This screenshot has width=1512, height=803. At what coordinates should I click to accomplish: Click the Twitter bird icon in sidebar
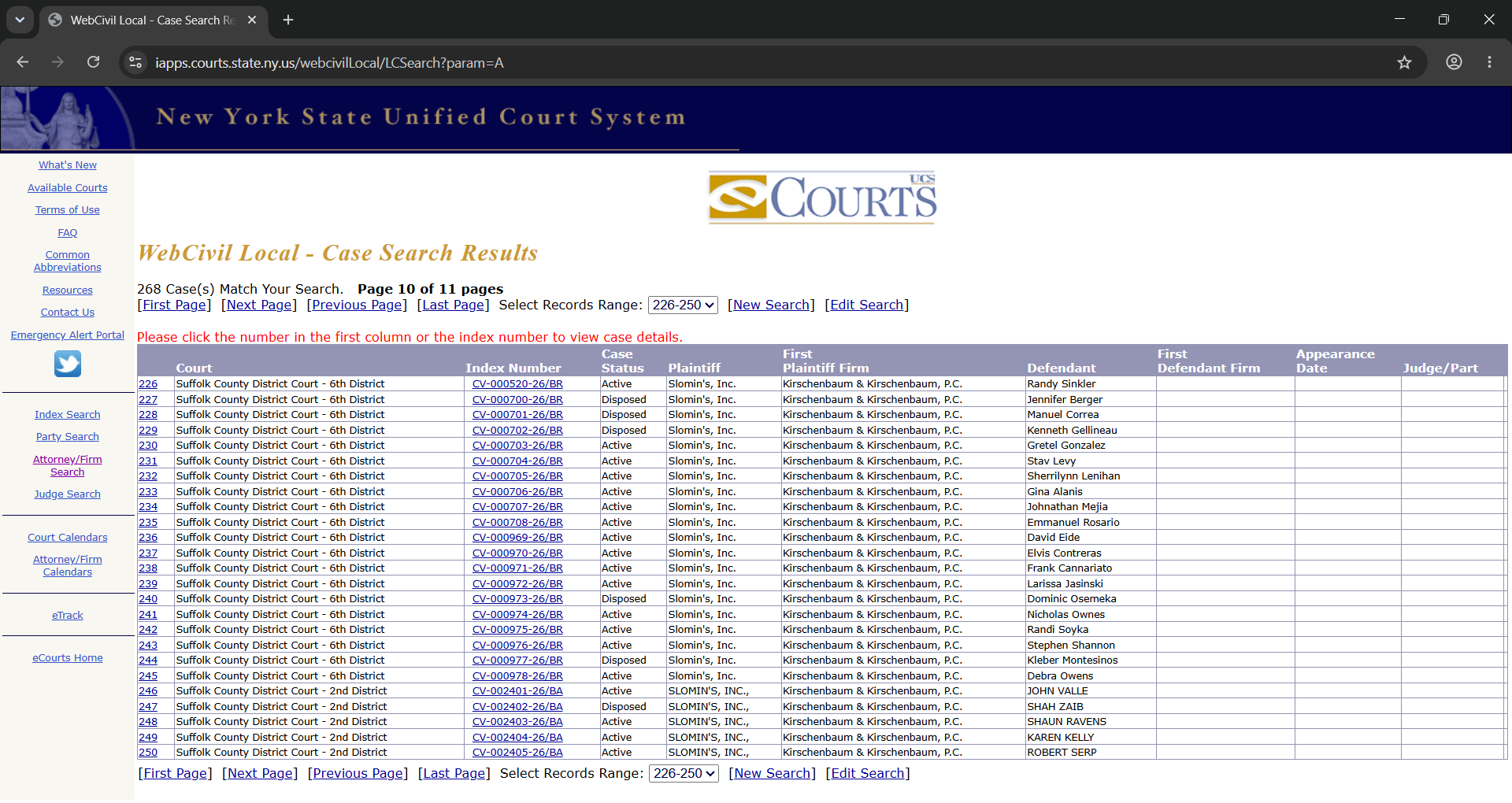(x=68, y=364)
